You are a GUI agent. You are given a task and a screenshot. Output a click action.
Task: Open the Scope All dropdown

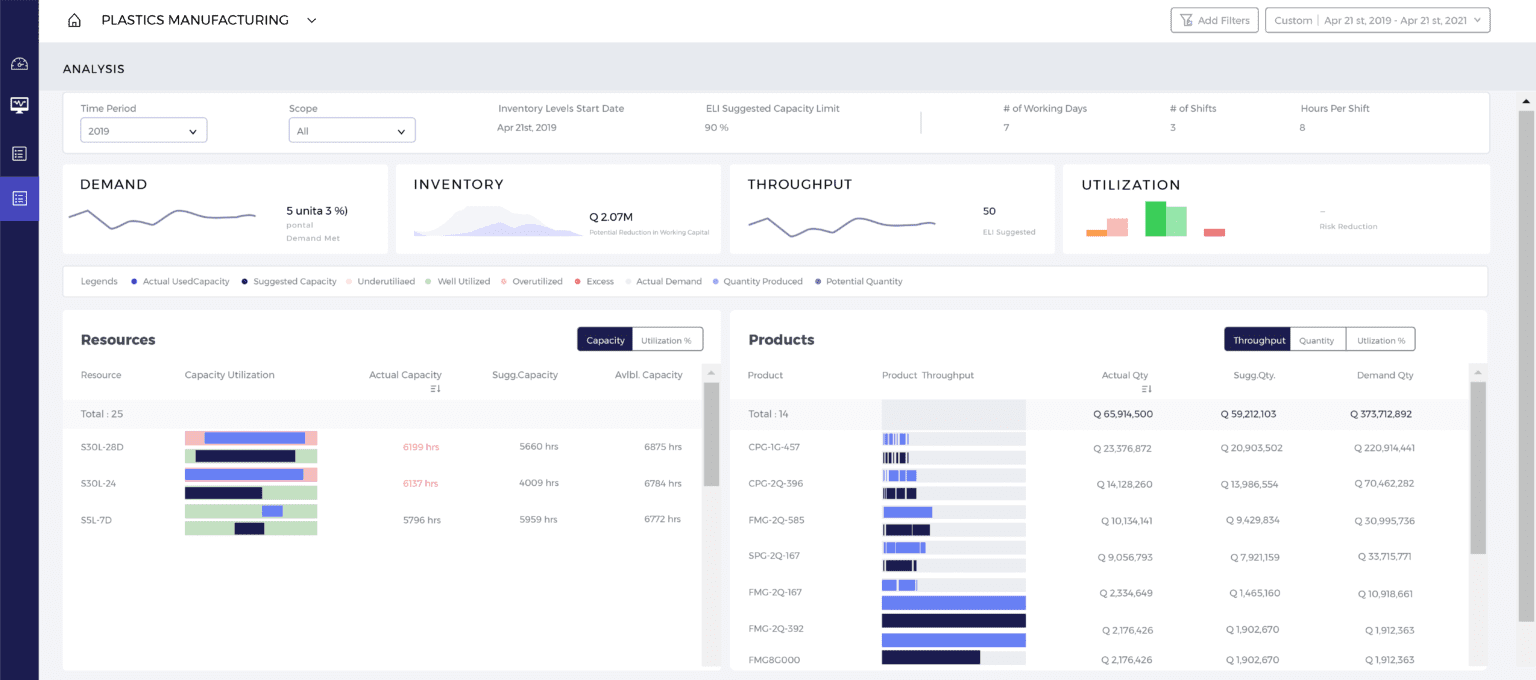click(x=352, y=131)
